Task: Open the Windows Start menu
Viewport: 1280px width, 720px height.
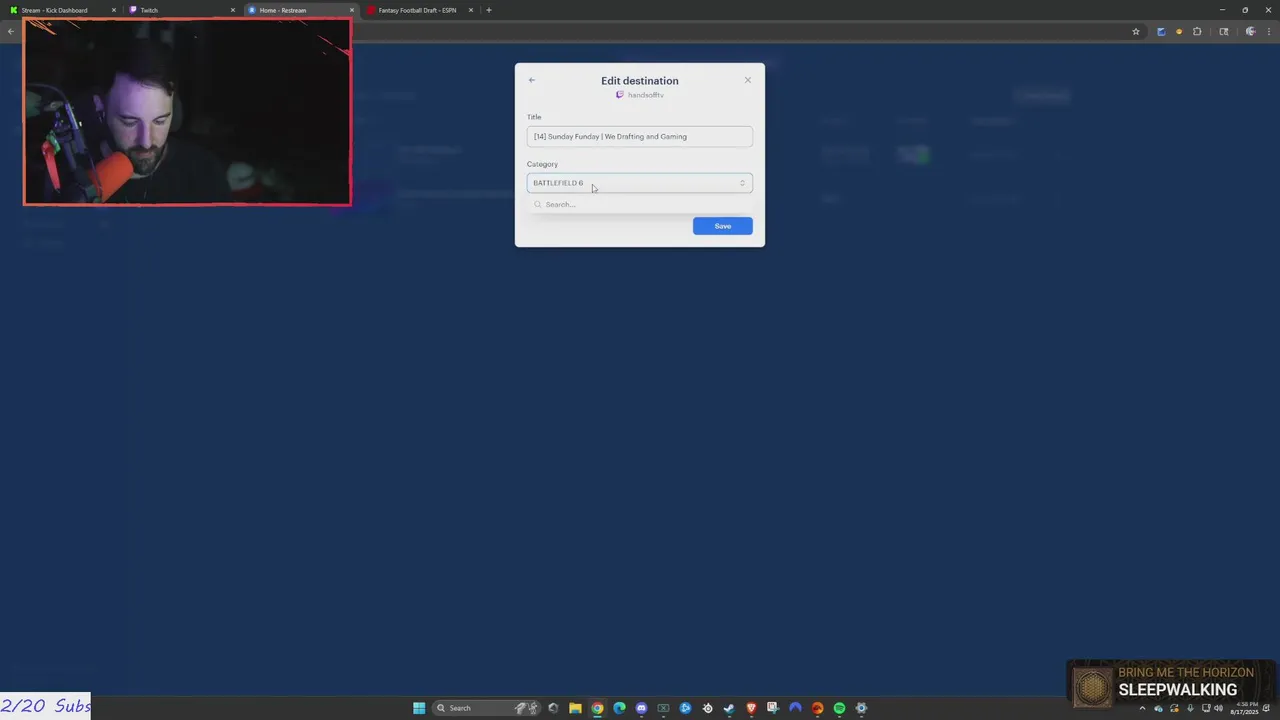Action: tap(419, 708)
